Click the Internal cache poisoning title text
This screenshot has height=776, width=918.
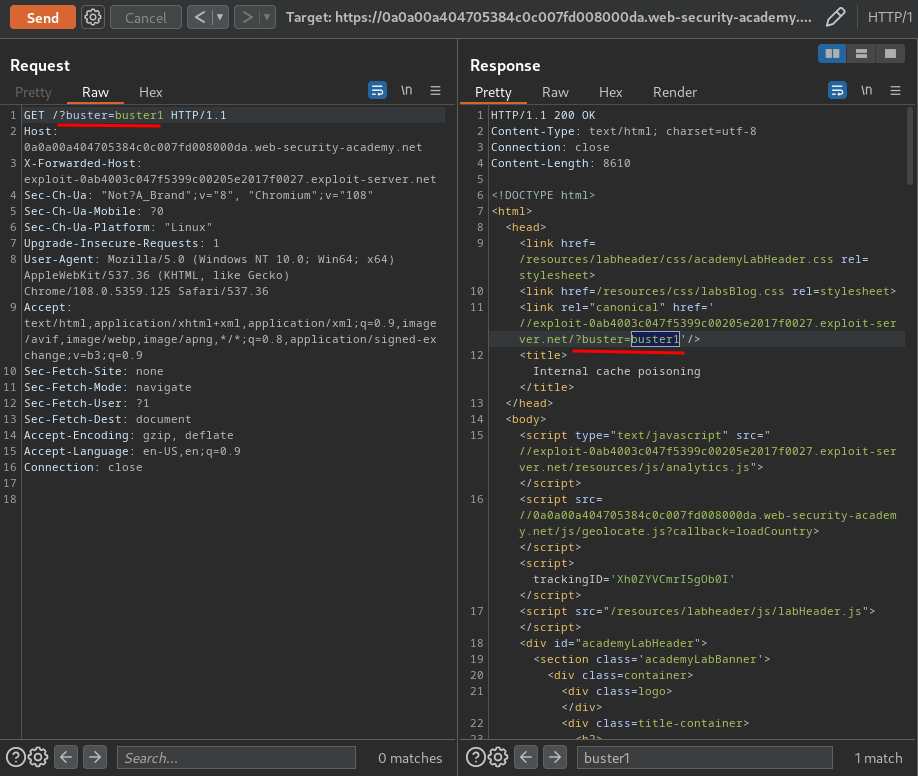click(x=616, y=371)
